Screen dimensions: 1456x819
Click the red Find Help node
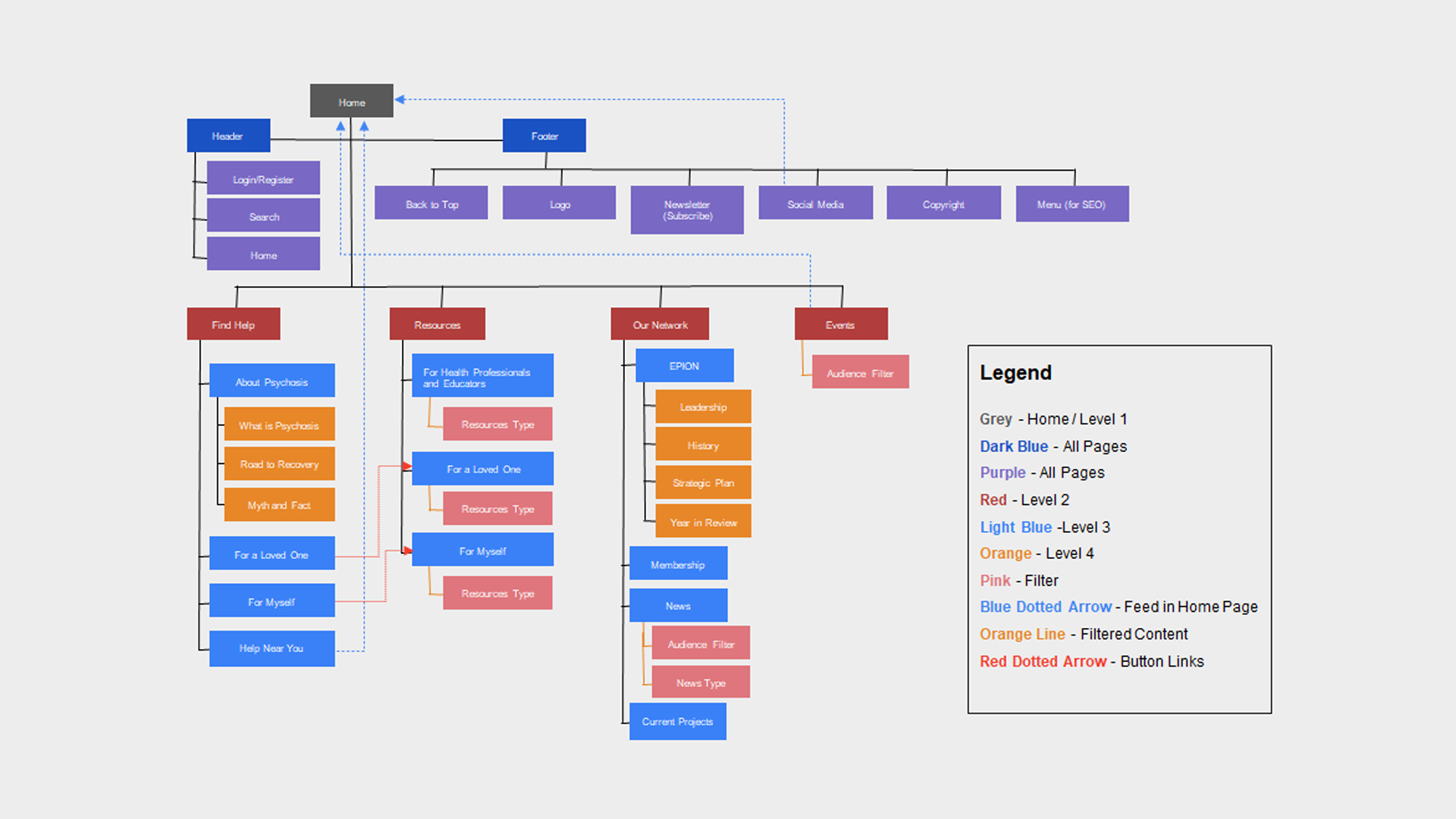[234, 324]
